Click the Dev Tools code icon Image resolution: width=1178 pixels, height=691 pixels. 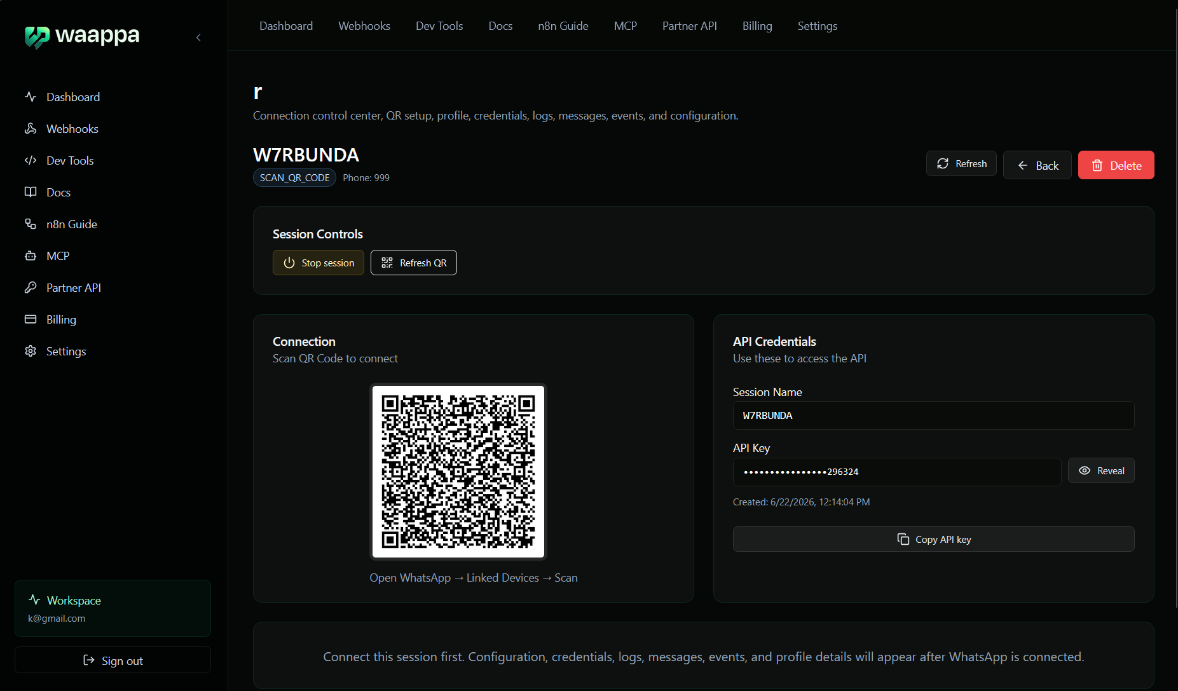pyautogui.click(x=31, y=160)
